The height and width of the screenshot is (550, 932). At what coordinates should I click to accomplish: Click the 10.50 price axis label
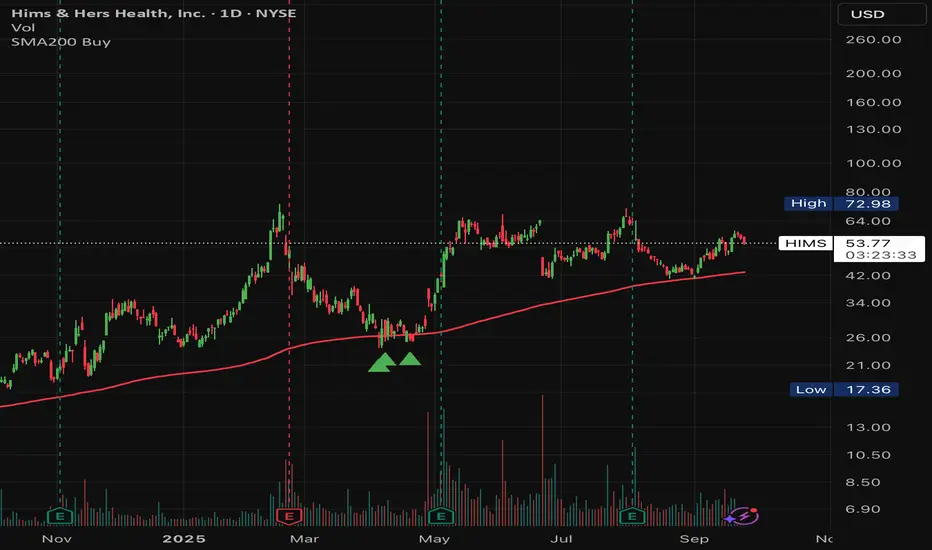(868, 455)
